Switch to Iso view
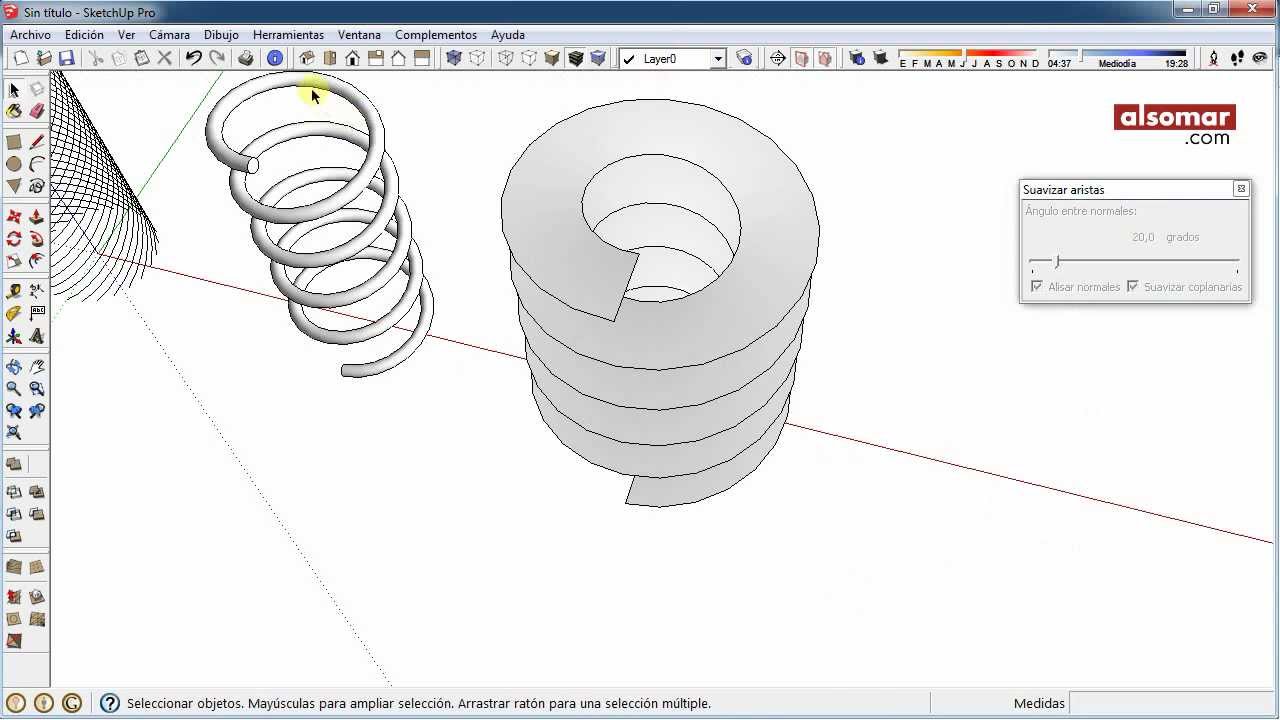The image size is (1280, 720). point(307,59)
